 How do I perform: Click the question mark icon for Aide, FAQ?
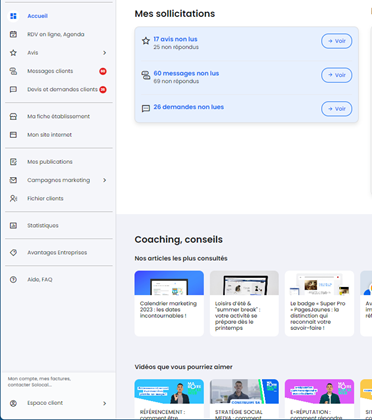[13, 280]
